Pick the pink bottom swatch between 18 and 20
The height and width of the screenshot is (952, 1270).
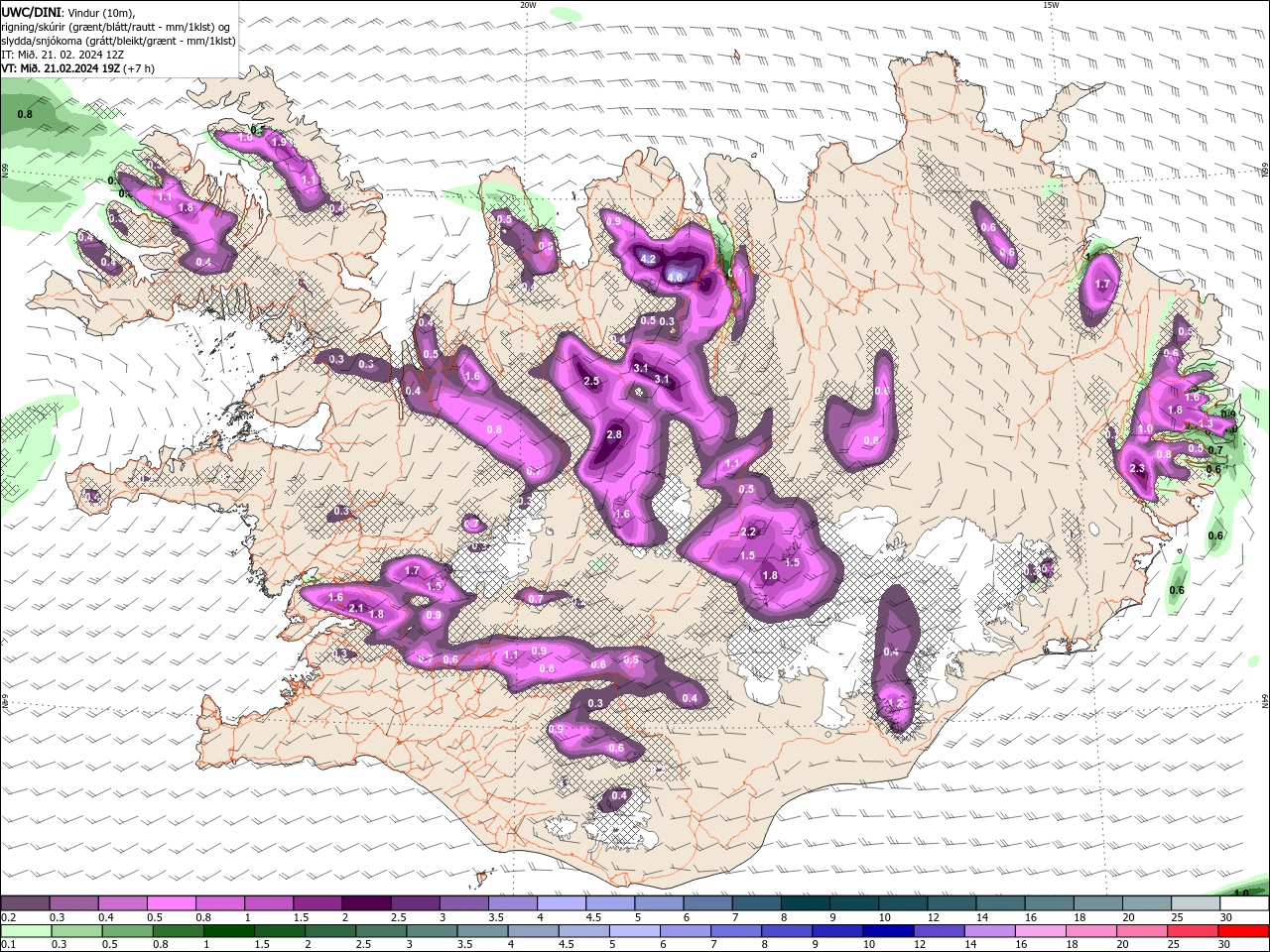[1092, 931]
